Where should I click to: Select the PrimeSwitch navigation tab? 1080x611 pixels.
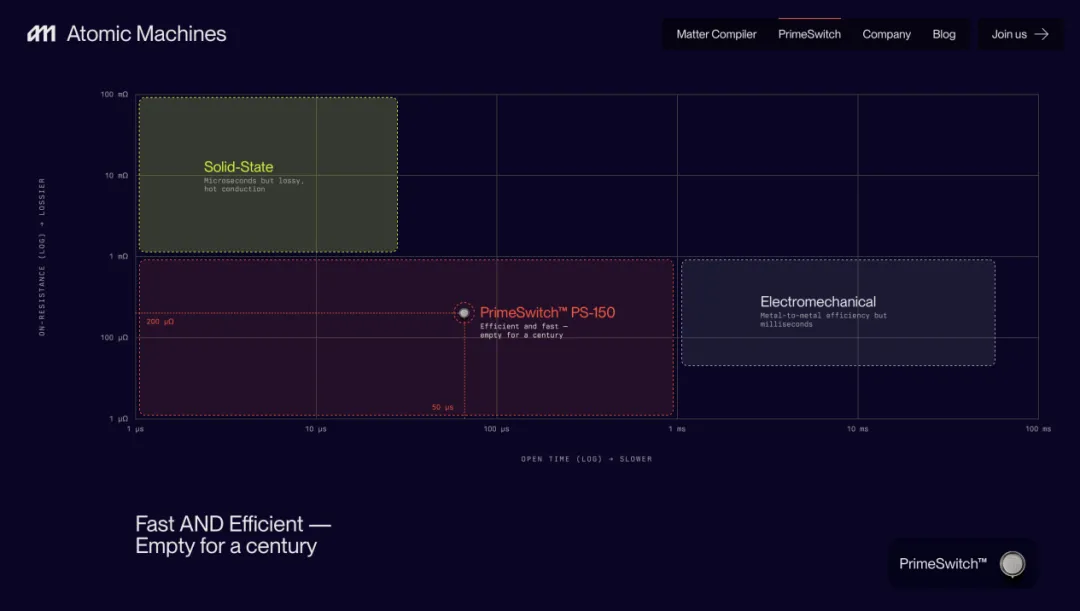(x=809, y=34)
